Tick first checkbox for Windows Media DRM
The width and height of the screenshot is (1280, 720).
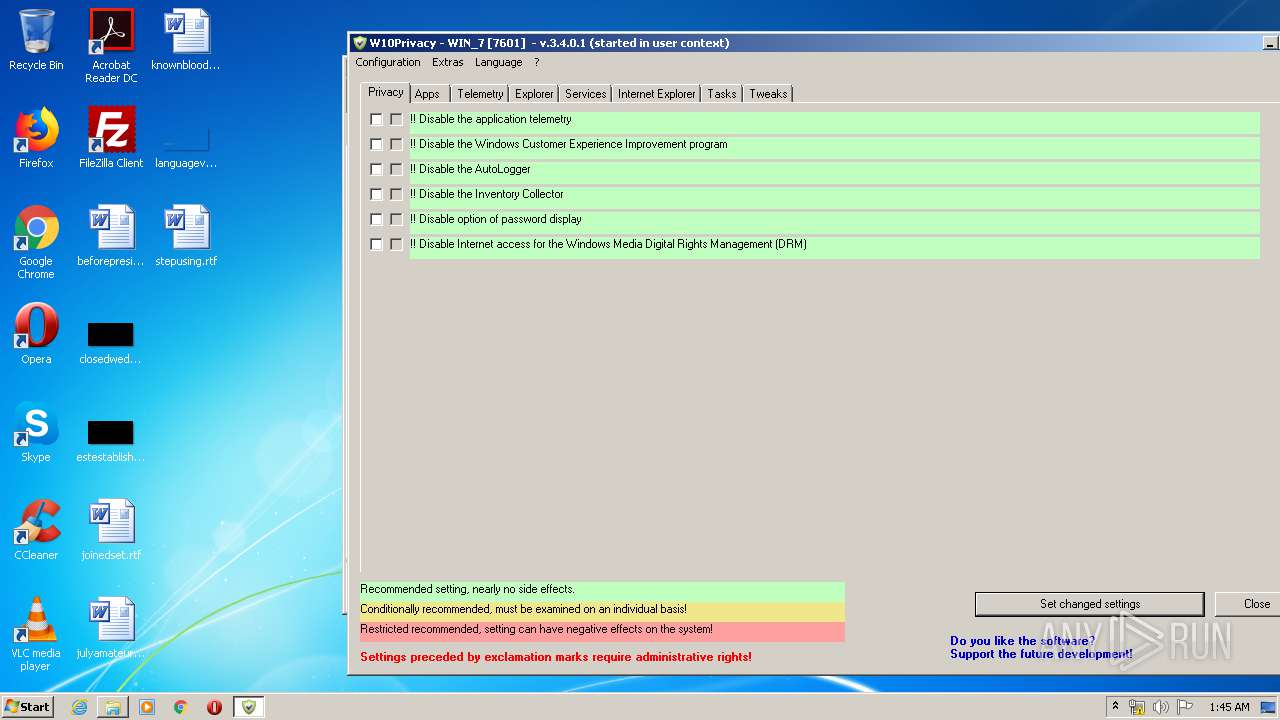click(376, 244)
